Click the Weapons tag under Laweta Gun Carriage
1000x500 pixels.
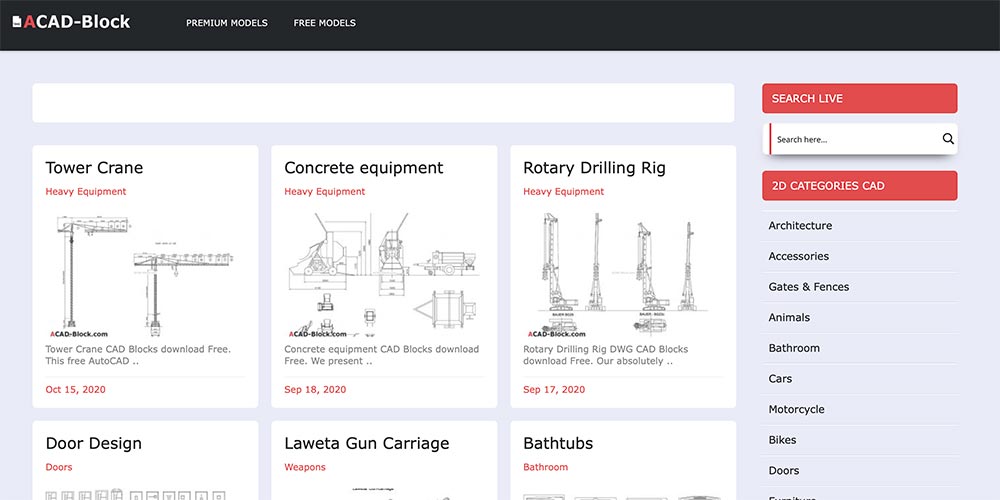tap(305, 467)
